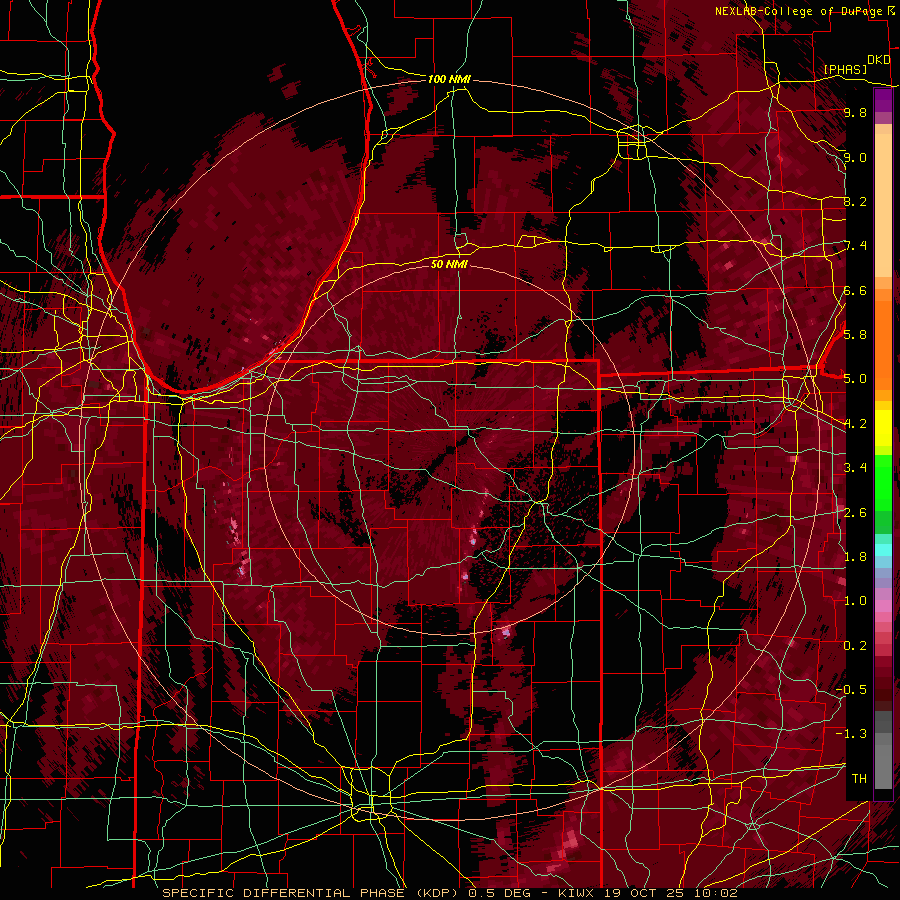
Task: Click the 0.2 scale value
Action: [x=855, y=646]
